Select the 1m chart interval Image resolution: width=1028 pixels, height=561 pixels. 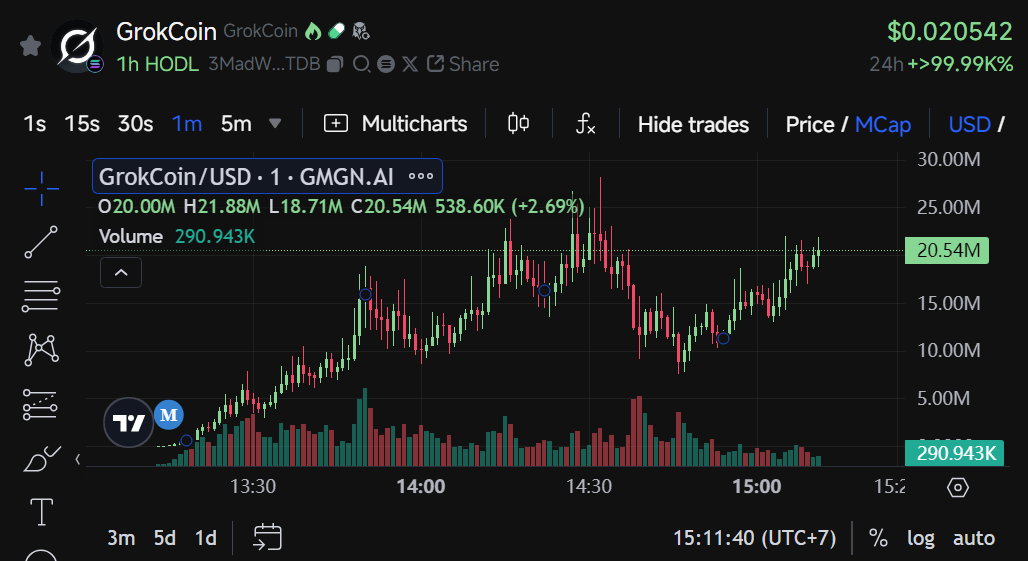coord(187,124)
